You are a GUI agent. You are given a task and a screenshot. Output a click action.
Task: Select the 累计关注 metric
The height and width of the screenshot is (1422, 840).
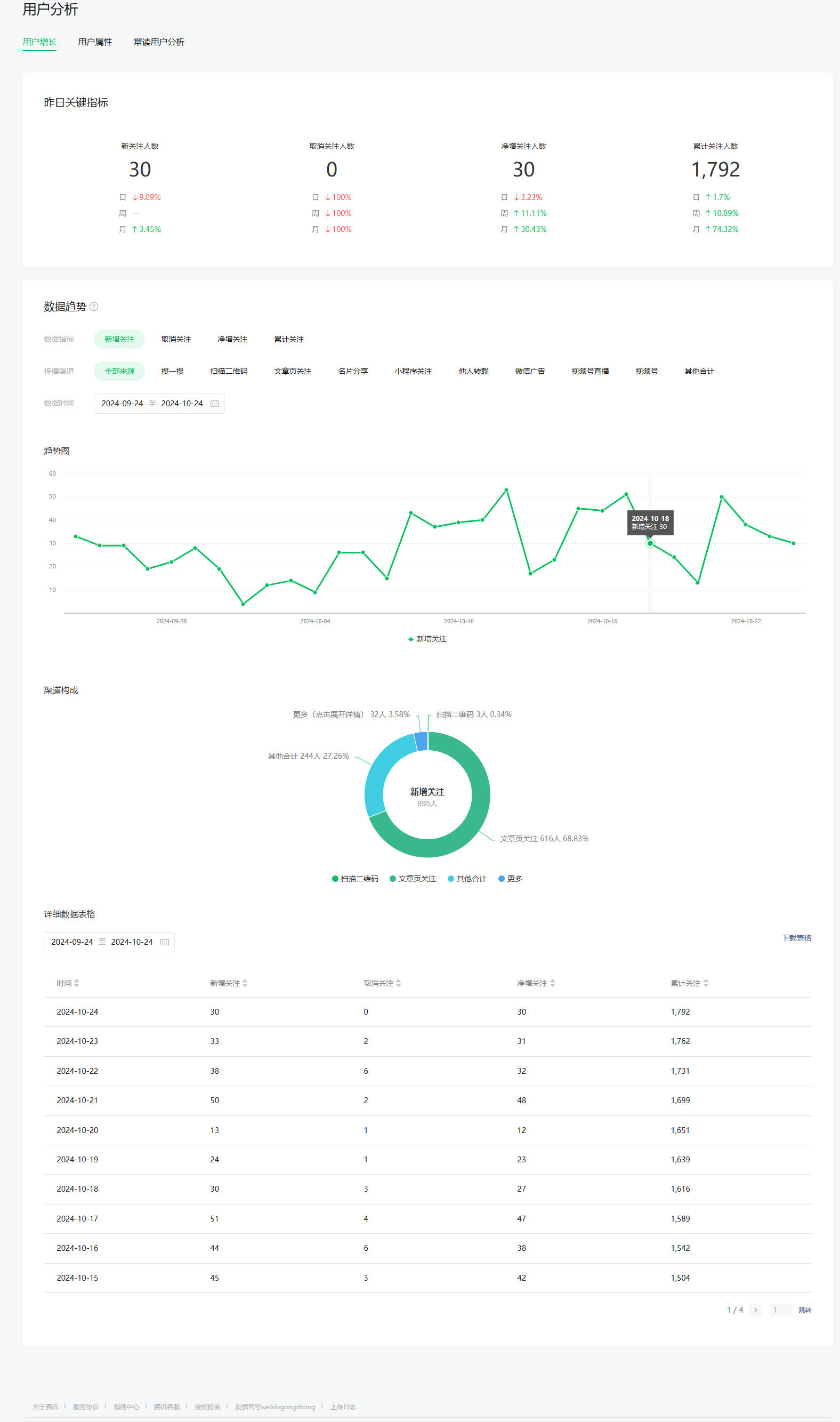coord(289,339)
